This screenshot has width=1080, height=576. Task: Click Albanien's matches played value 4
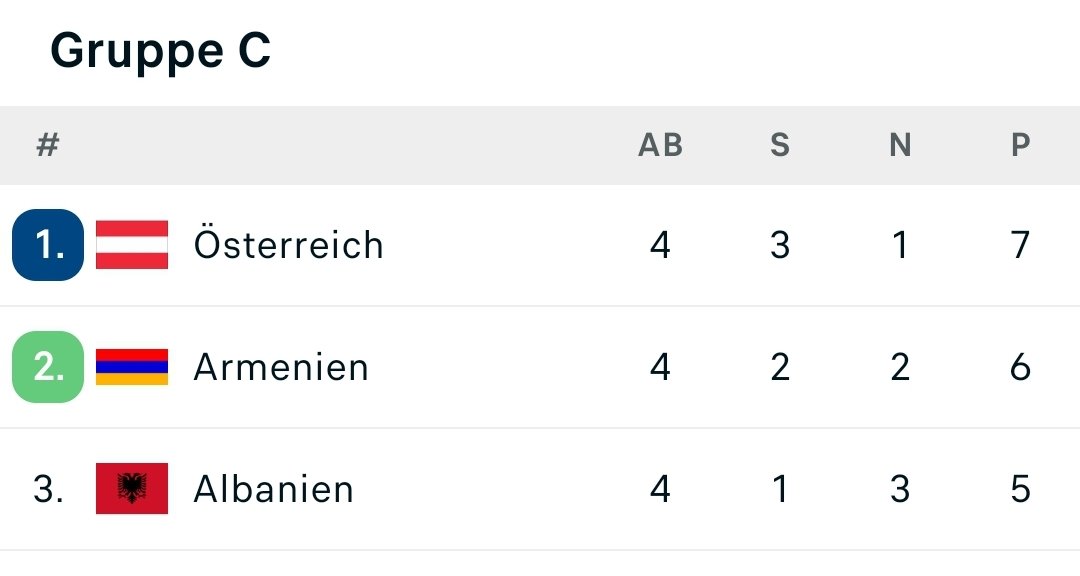coord(661,489)
